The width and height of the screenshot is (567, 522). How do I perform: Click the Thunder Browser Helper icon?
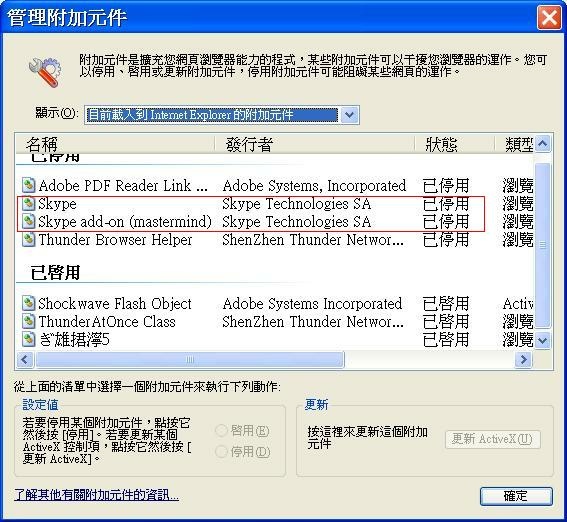coord(28,239)
